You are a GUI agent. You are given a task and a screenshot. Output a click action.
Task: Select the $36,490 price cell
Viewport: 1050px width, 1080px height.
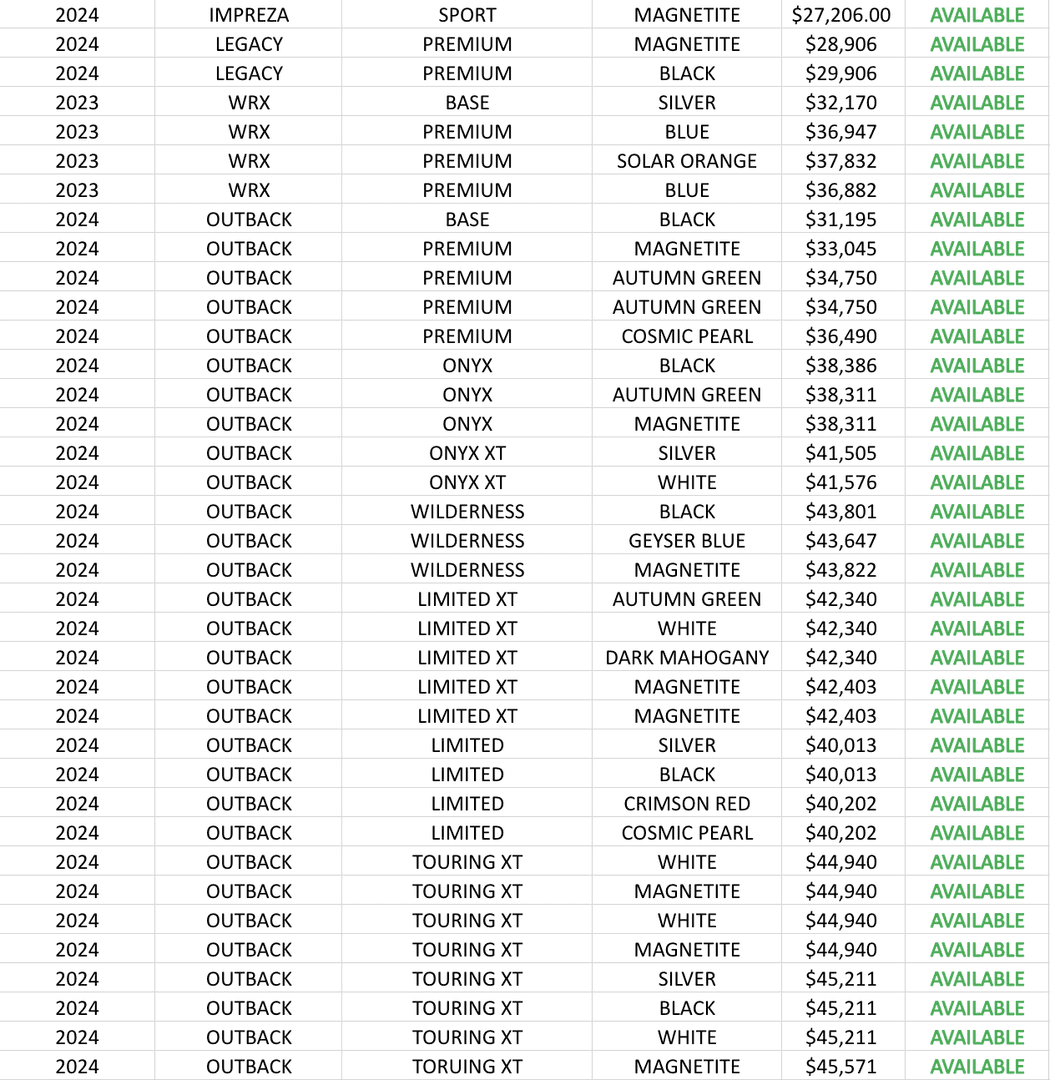841,337
